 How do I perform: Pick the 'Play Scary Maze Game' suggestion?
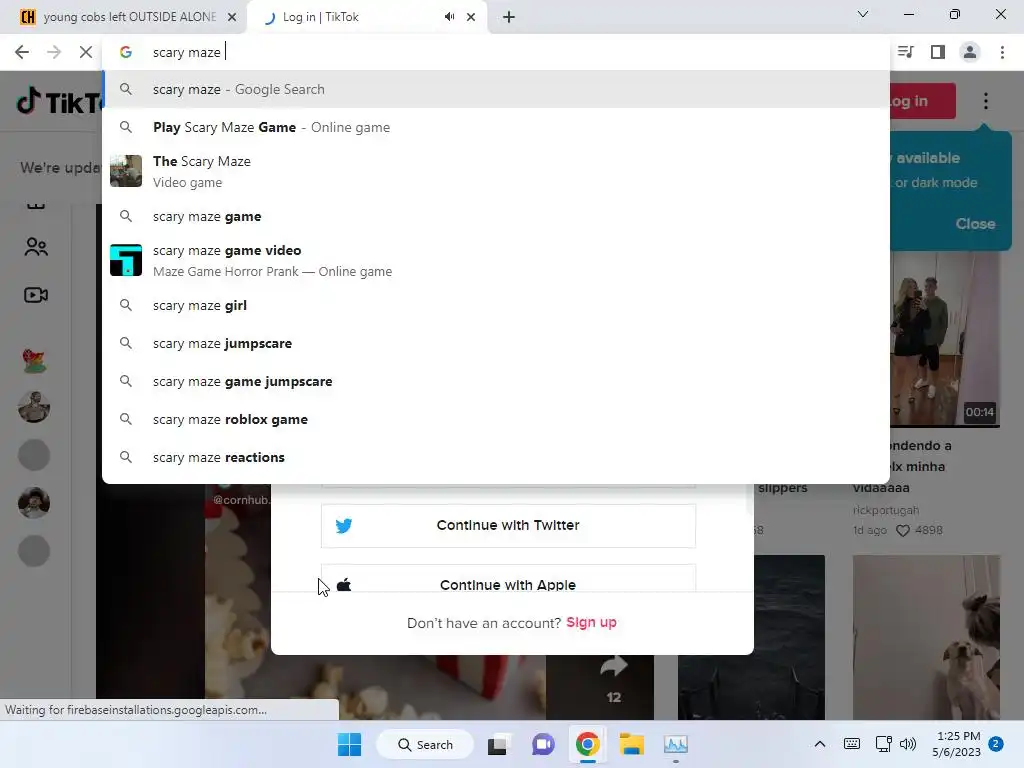pos(496,127)
